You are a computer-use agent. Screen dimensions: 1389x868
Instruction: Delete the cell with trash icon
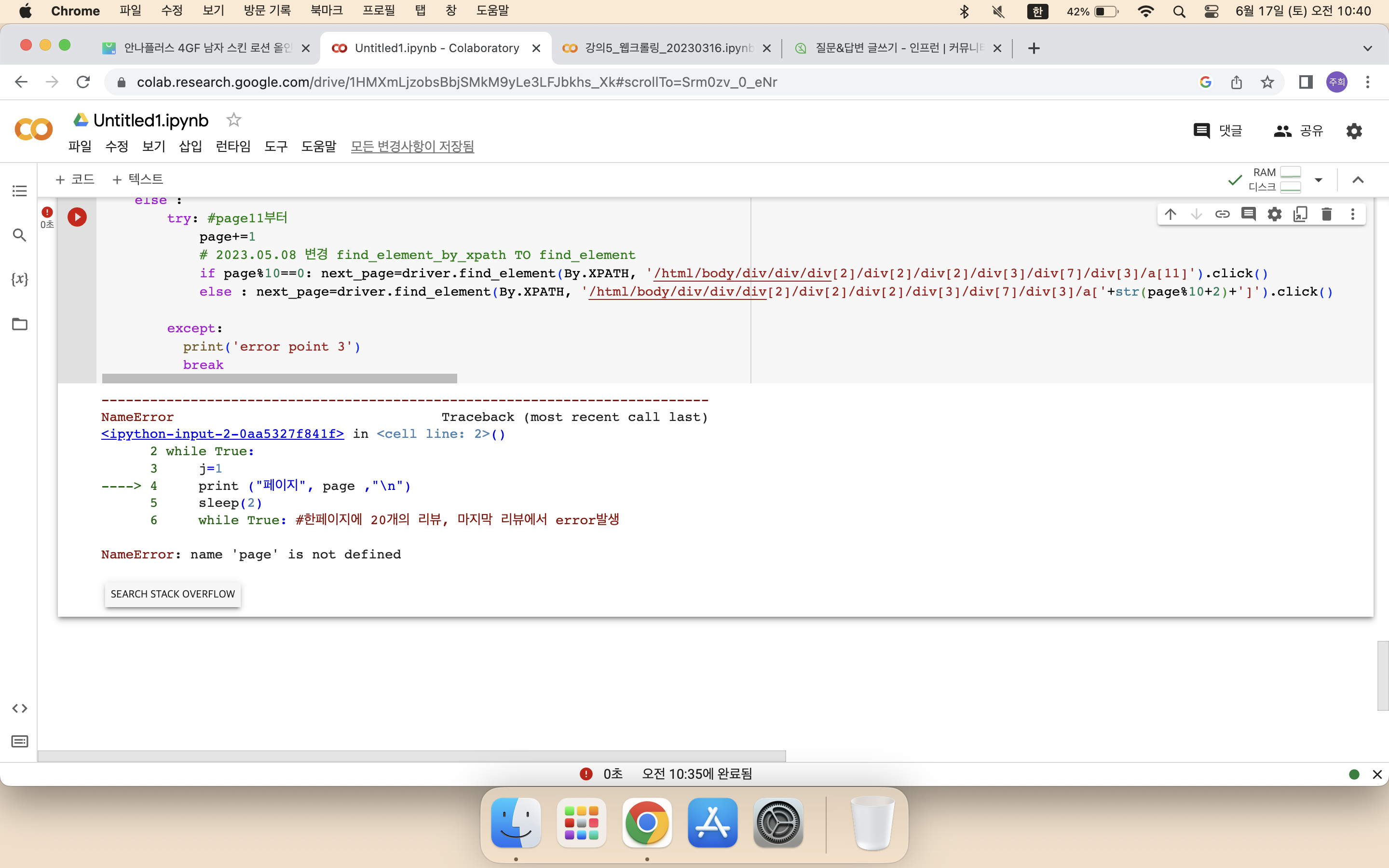pyautogui.click(x=1326, y=214)
